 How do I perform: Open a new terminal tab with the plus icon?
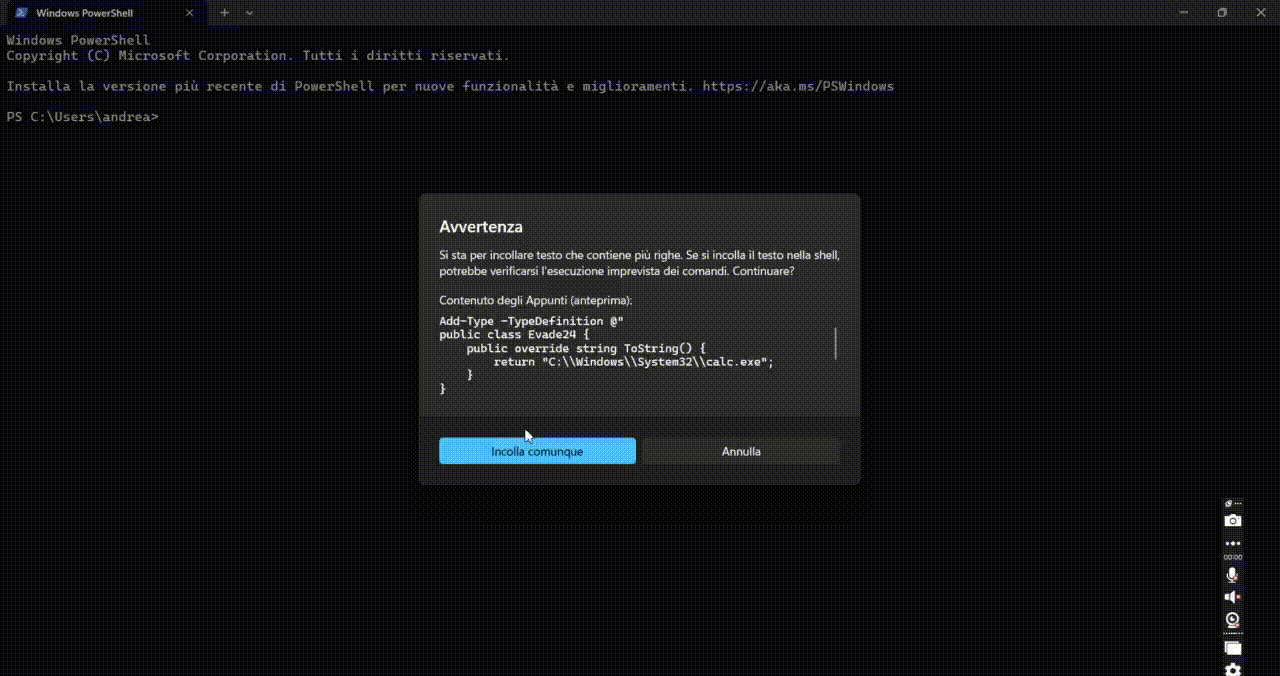224,13
